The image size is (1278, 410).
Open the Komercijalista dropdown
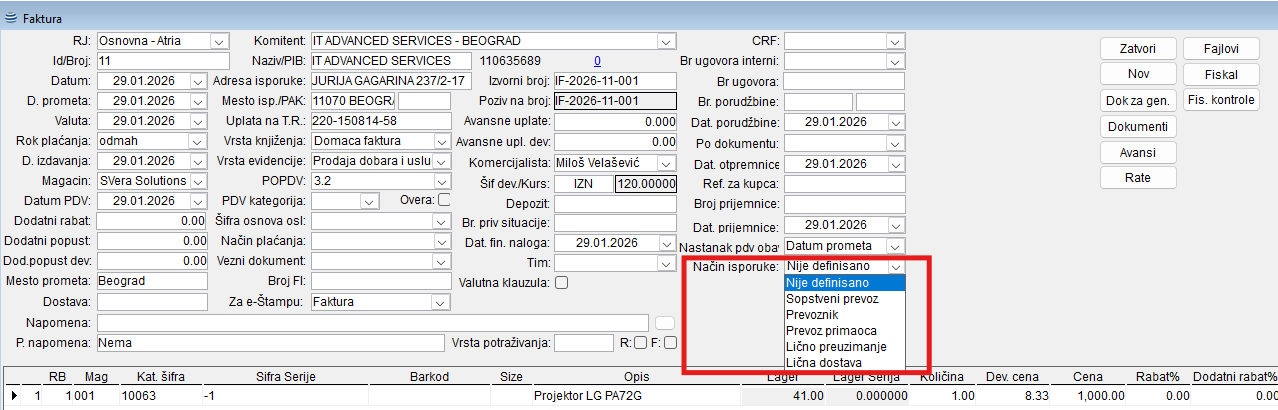(666, 162)
